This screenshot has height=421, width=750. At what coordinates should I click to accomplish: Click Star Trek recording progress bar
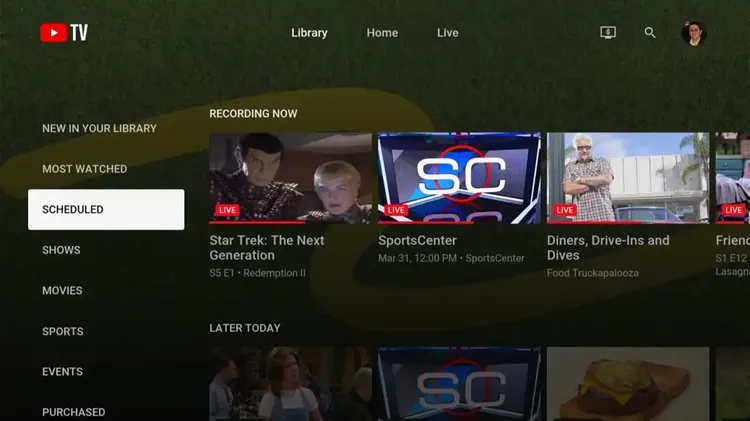point(290,222)
